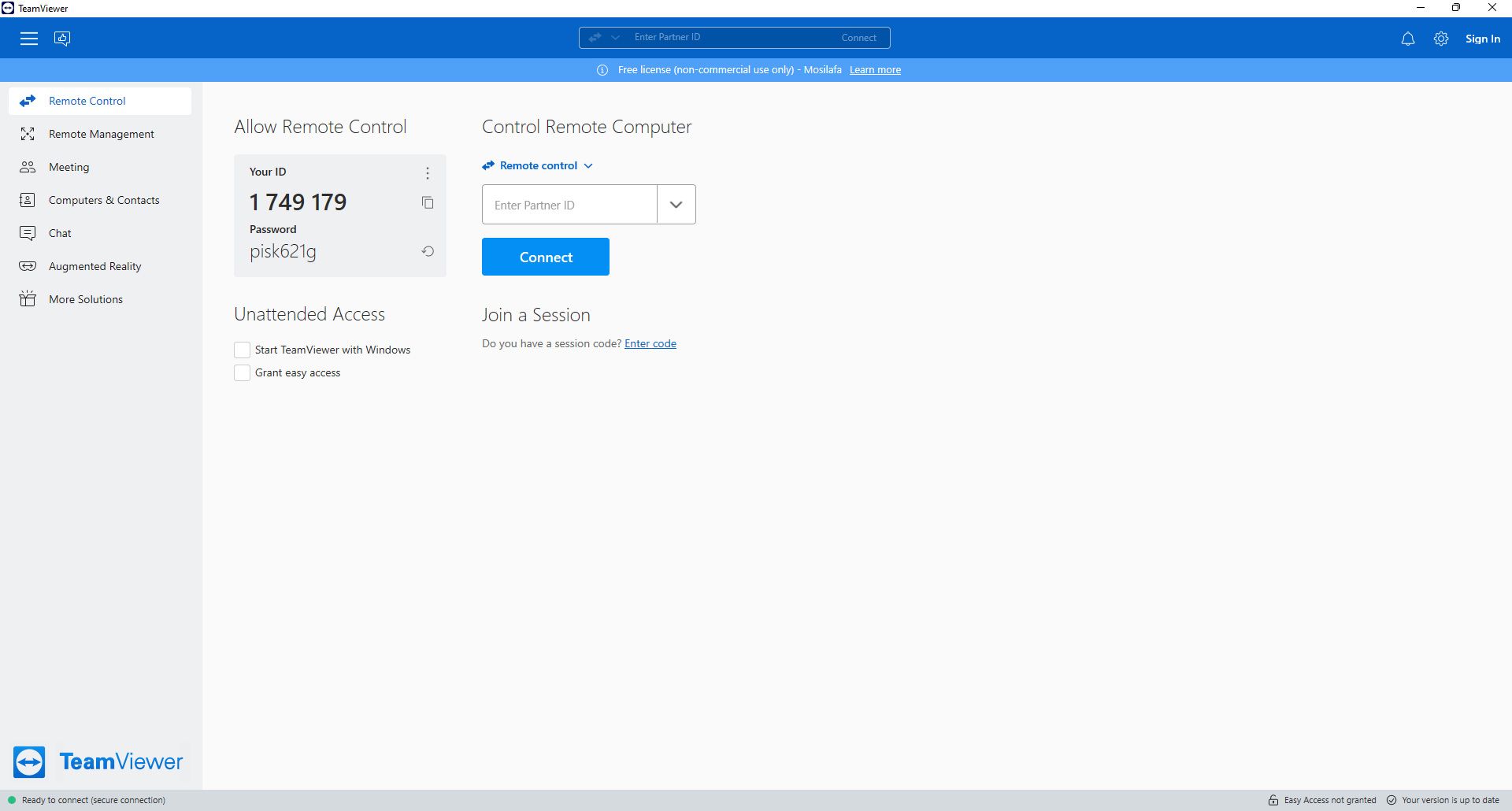Click the TeamViewer logo at bottom left

[x=98, y=761]
